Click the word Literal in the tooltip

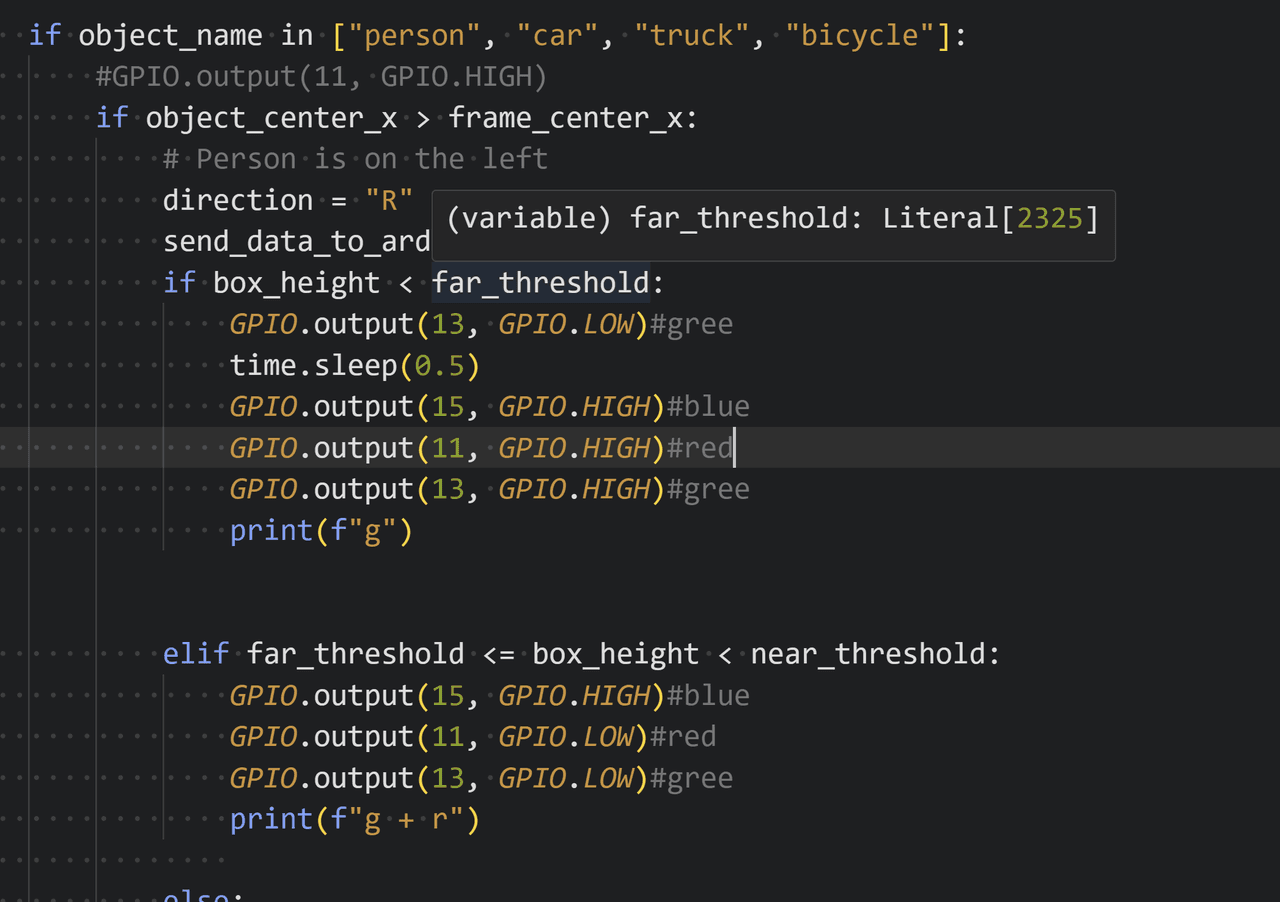click(x=941, y=219)
